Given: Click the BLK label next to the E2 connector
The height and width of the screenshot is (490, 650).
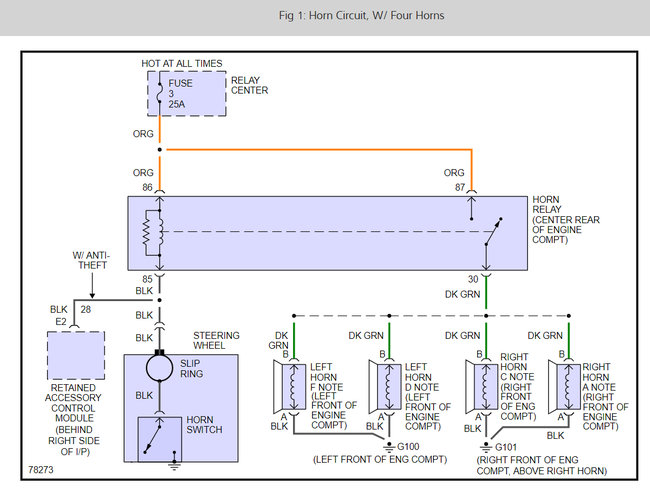Looking at the screenshot, I should 58,309.
